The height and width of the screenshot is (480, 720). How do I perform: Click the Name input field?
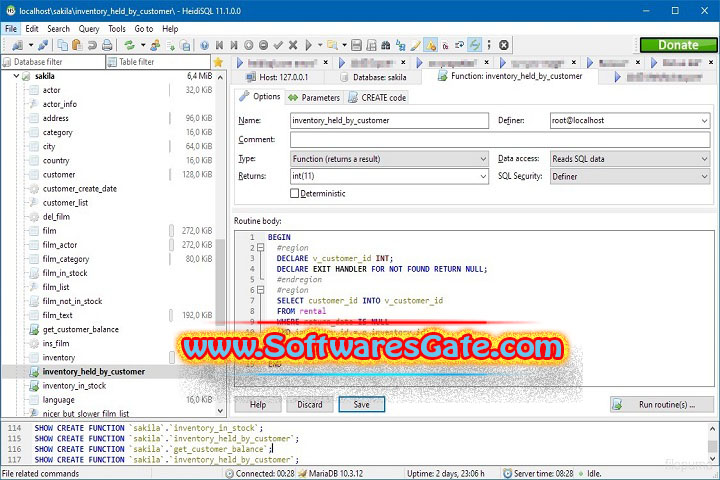pos(389,120)
